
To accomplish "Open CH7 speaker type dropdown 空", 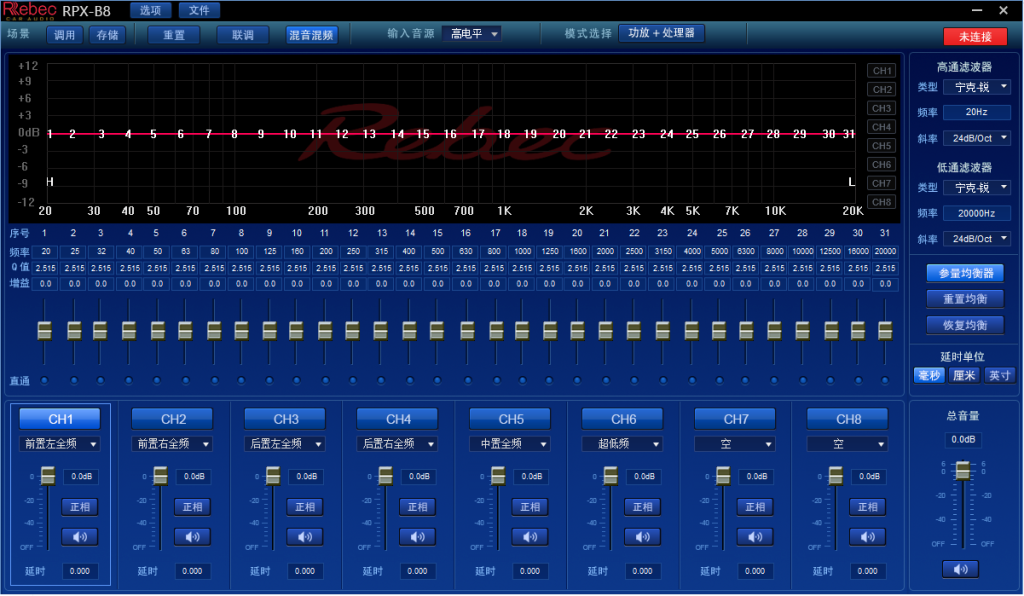I will click(x=735, y=444).
